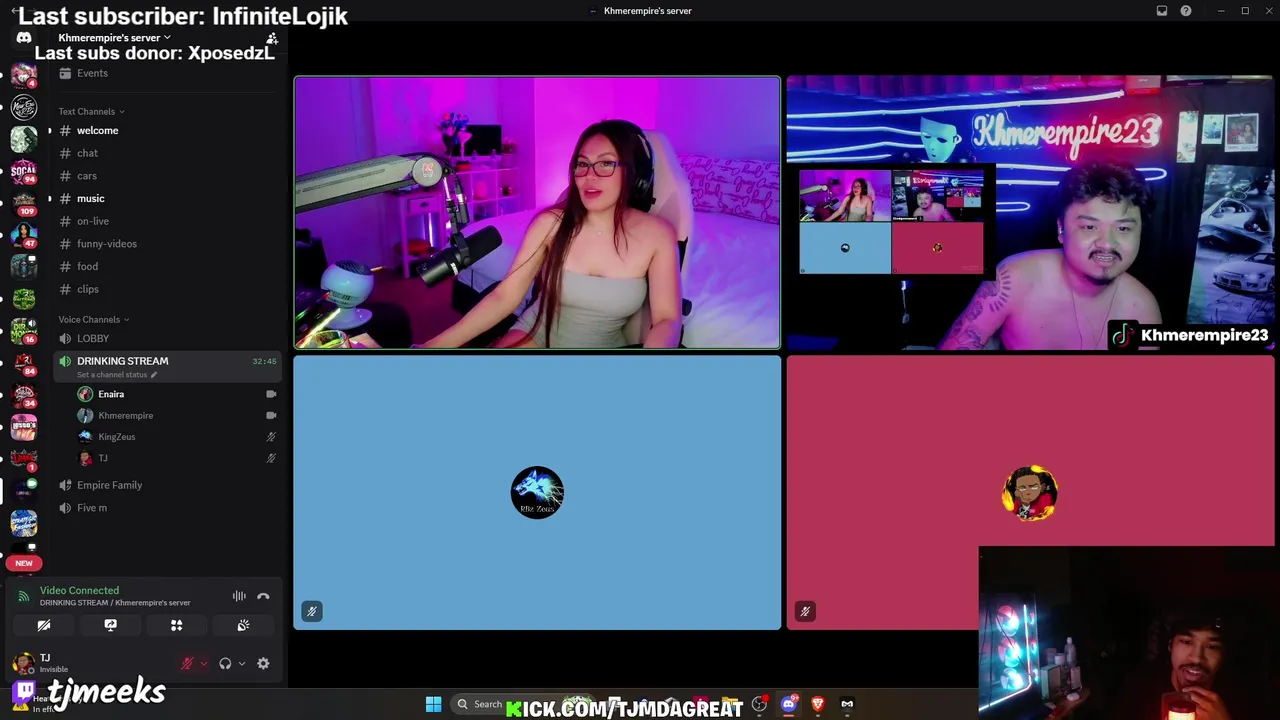Open the server with 109 notifications badge
The height and width of the screenshot is (720, 1280).
click(24, 203)
